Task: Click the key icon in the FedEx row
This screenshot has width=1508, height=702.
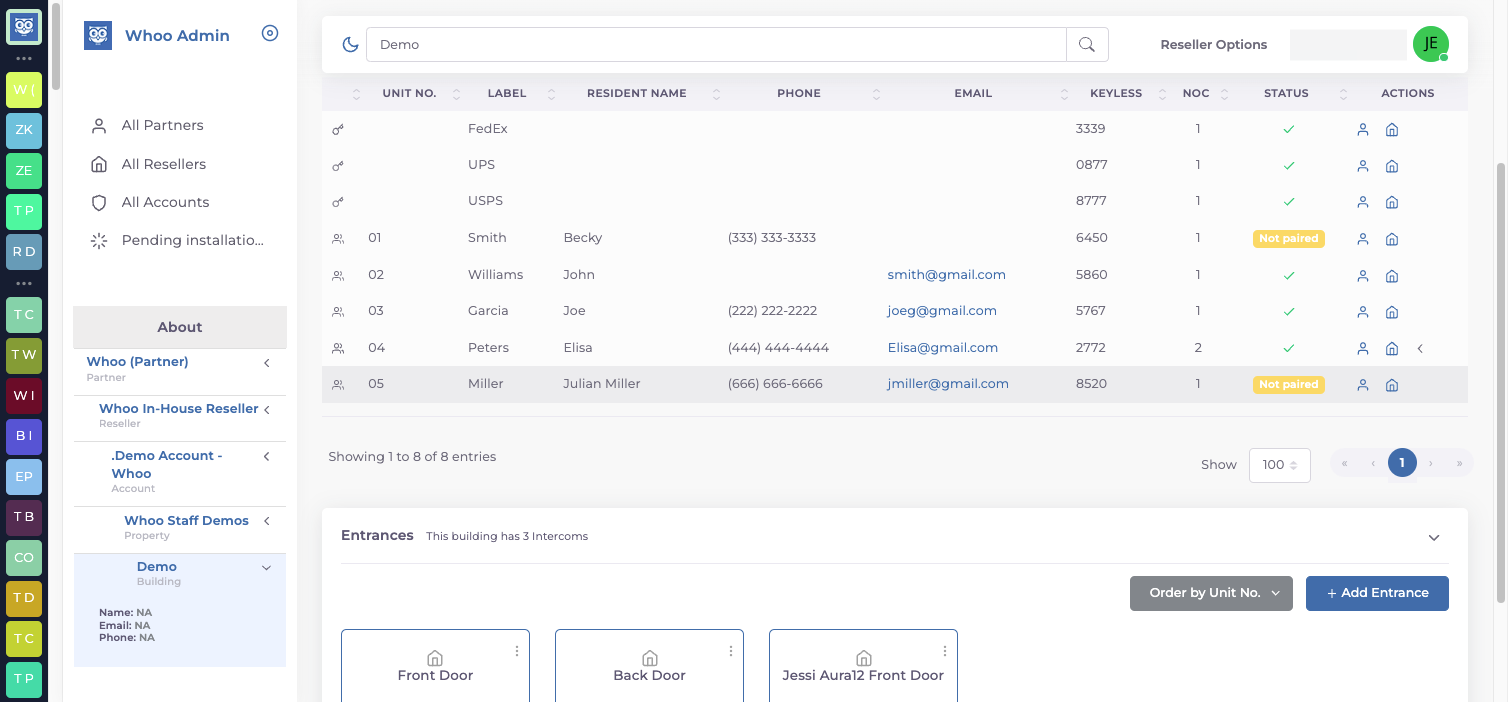Action: click(x=338, y=129)
